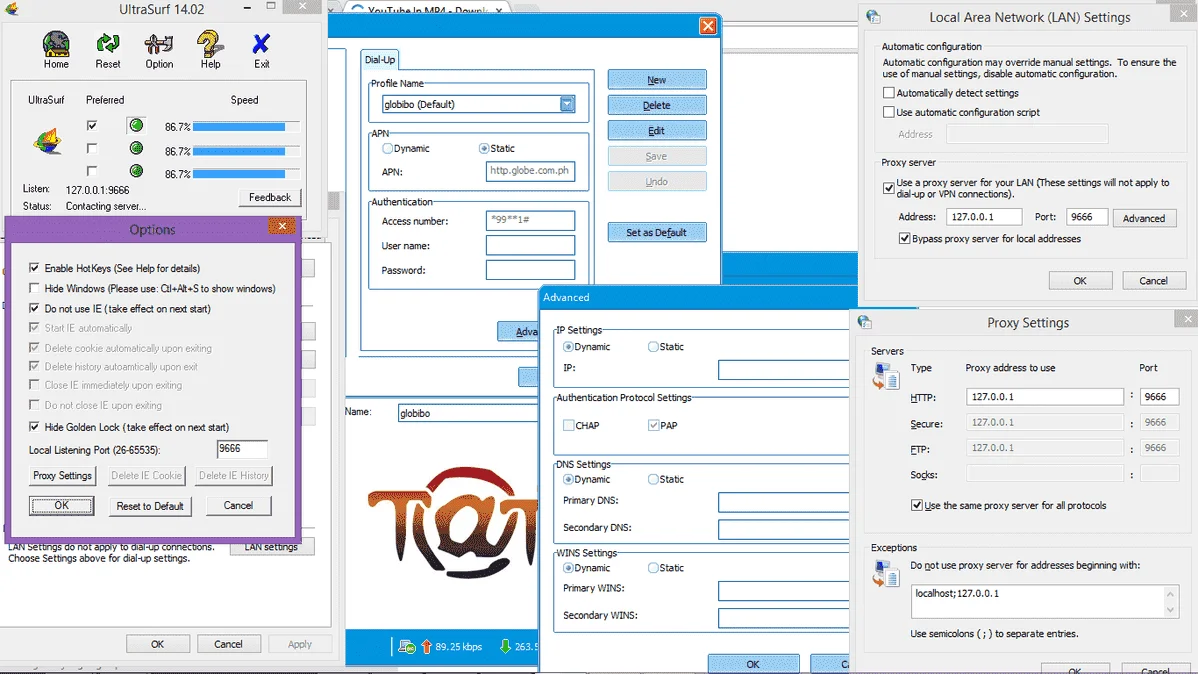Click the LAN Settings title bar icon

point(873,17)
